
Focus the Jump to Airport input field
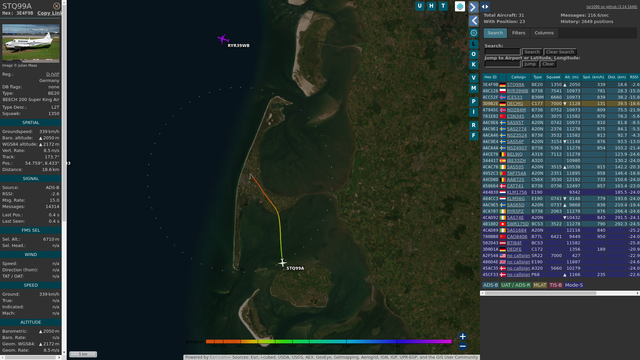tap(502, 64)
